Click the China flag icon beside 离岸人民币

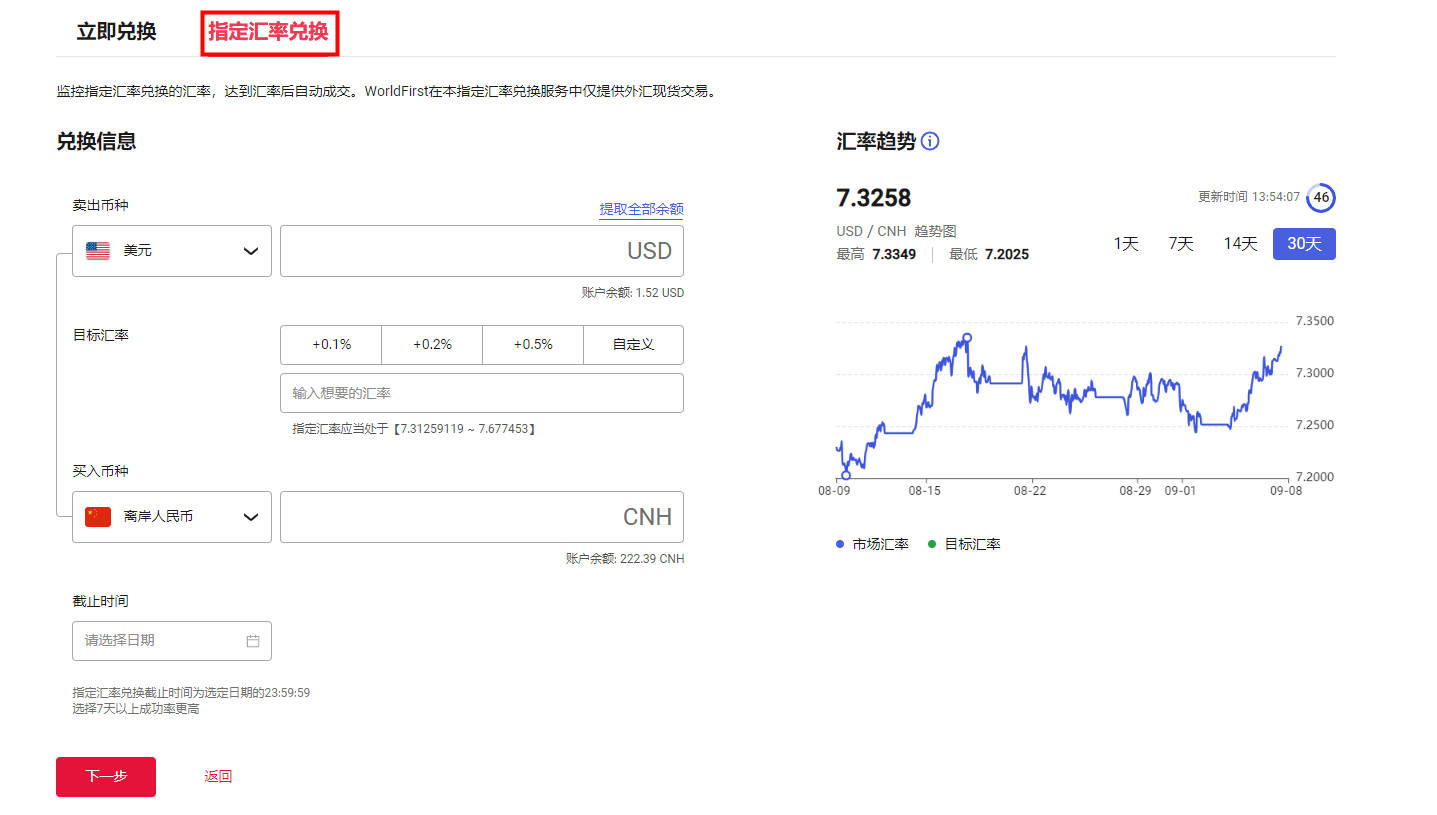(x=96, y=516)
